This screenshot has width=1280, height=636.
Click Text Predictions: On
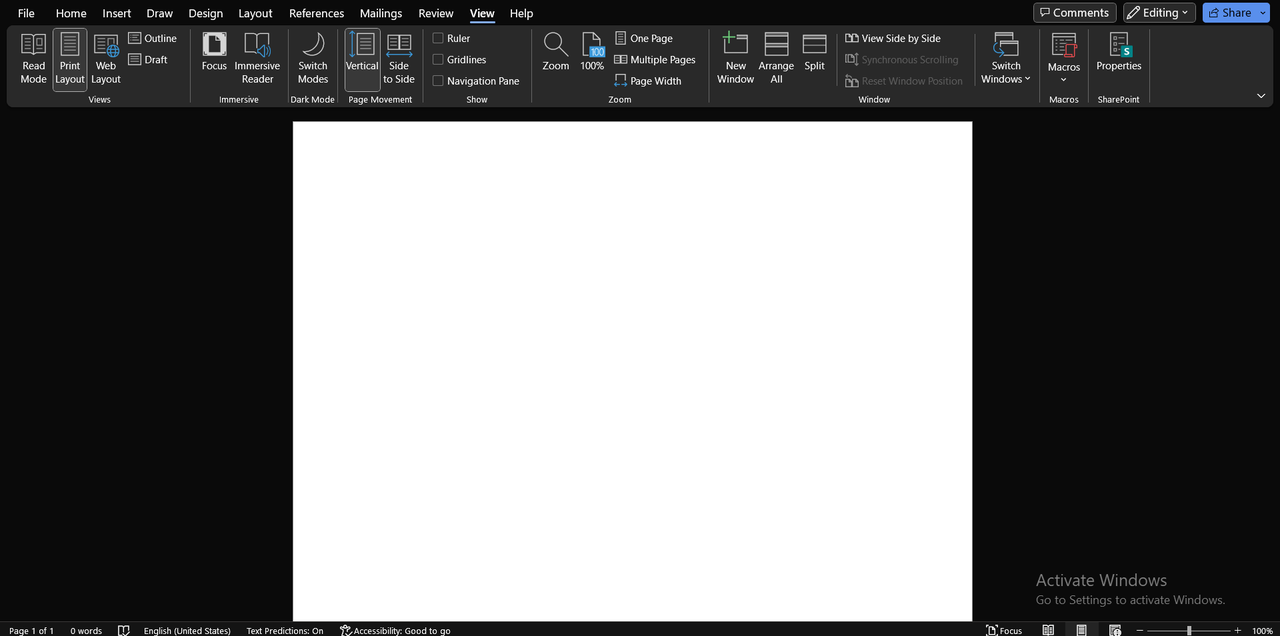pos(285,630)
